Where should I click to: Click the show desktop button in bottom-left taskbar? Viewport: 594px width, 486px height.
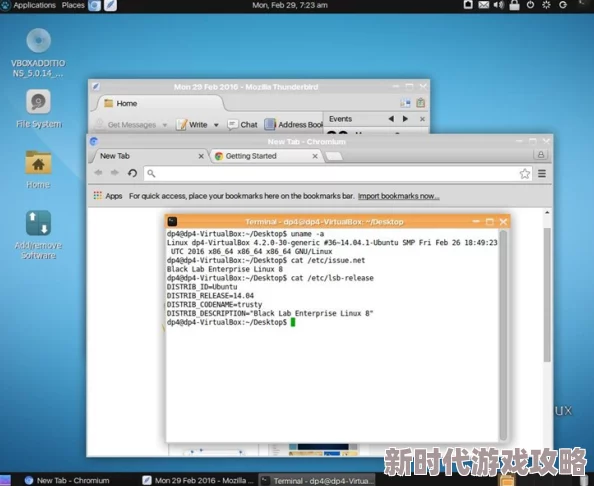(x=5, y=480)
